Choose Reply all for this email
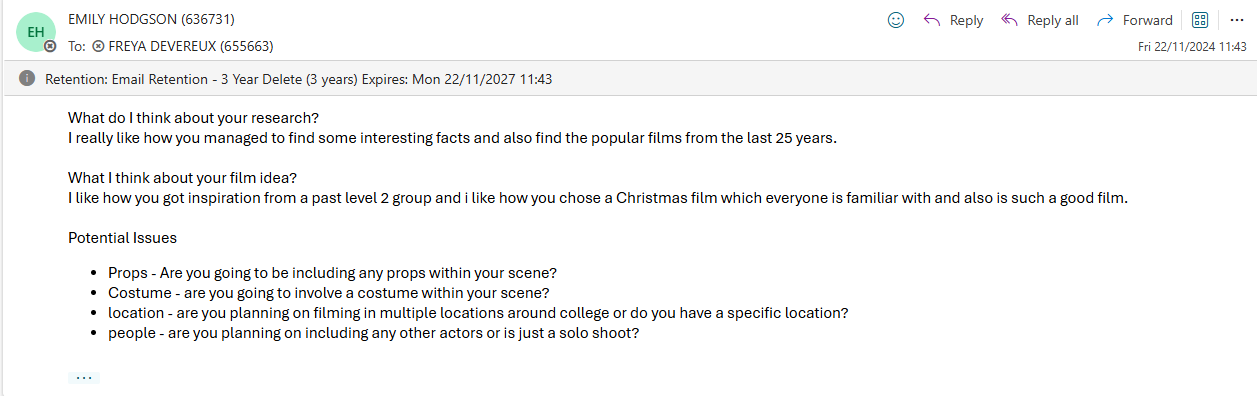The image size is (1257, 396). (x=1040, y=20)
